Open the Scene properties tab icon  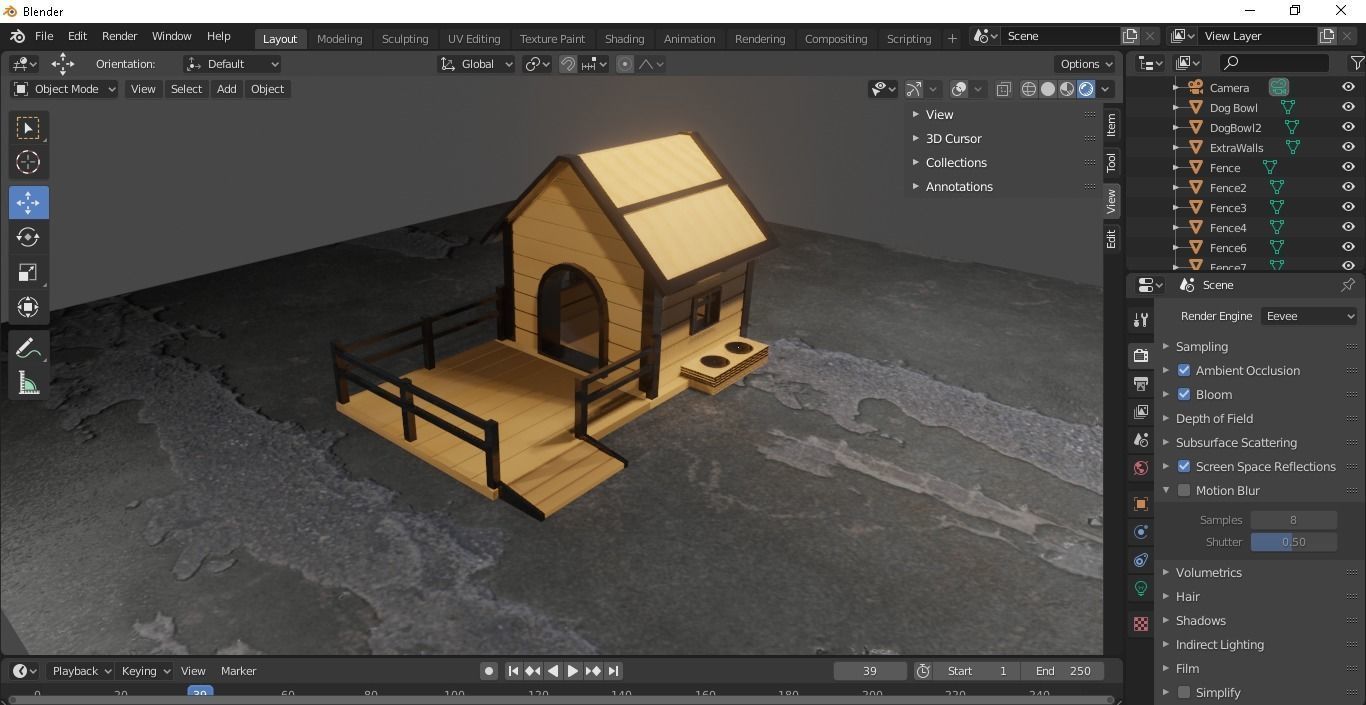point(1140,439)
